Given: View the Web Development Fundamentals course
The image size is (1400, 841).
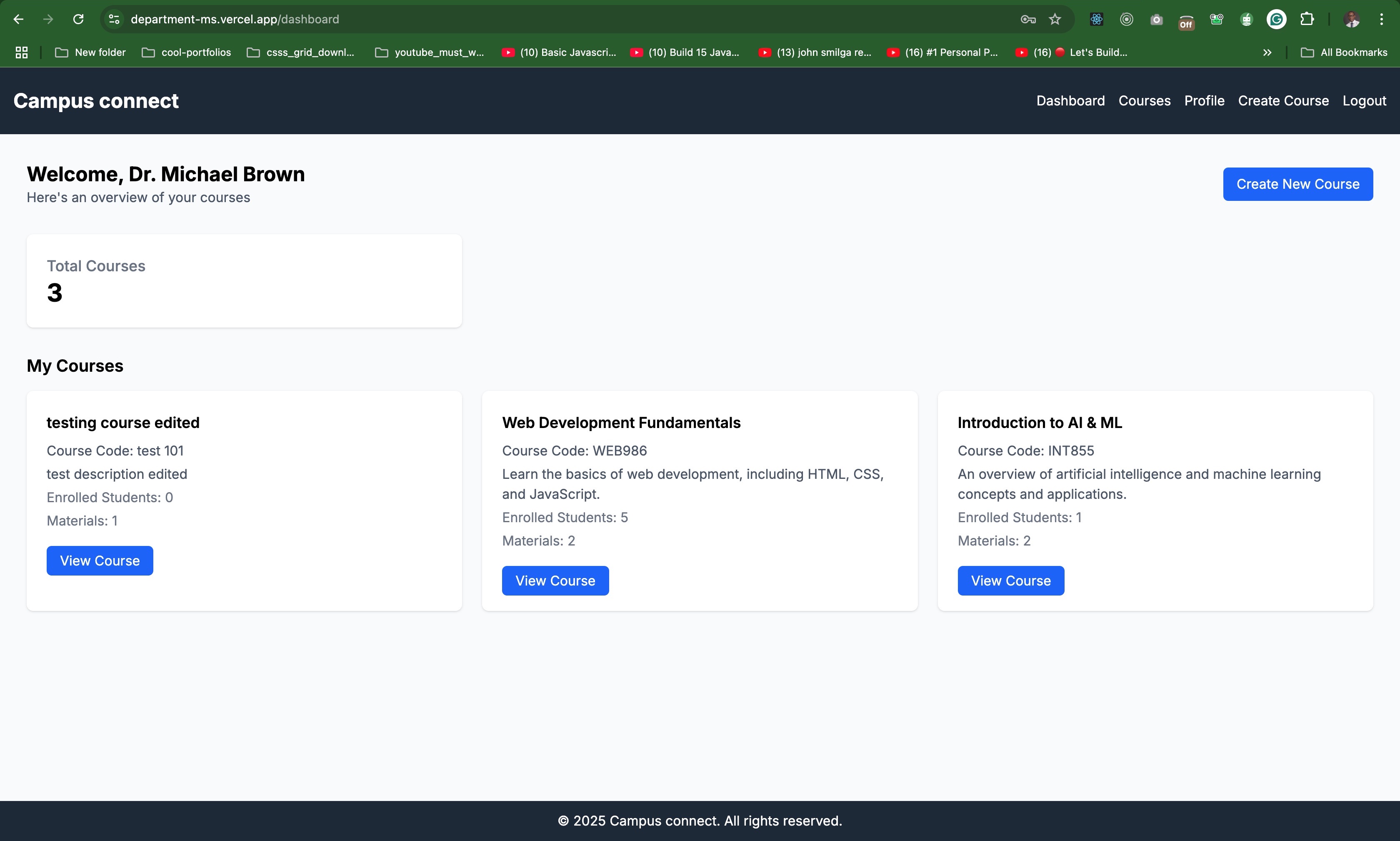Looking at the screenshot, I should click(555, 580).
